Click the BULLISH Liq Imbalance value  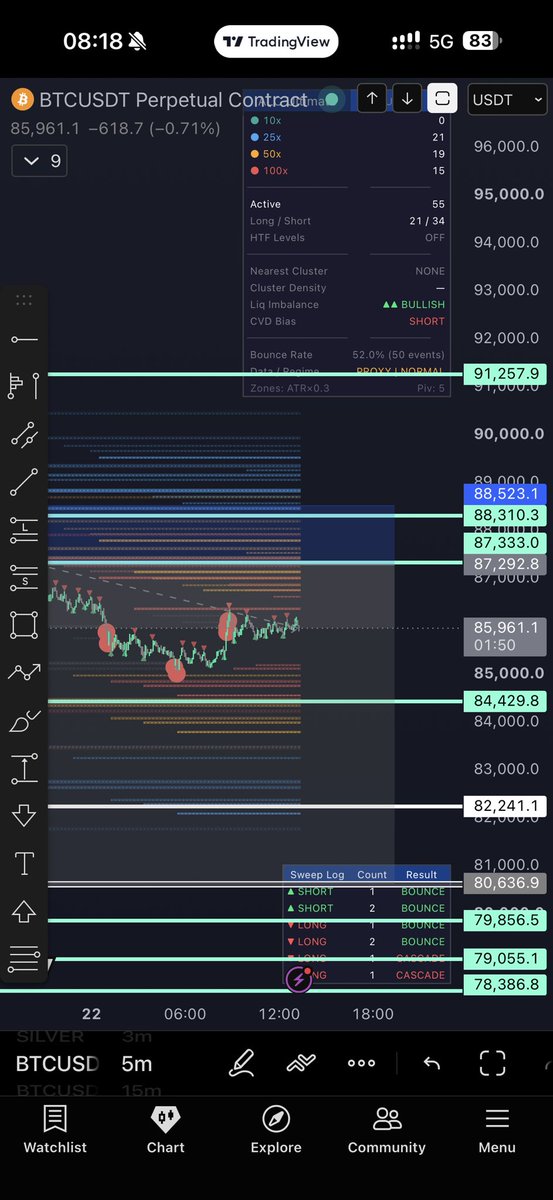(x=414, y=305)
